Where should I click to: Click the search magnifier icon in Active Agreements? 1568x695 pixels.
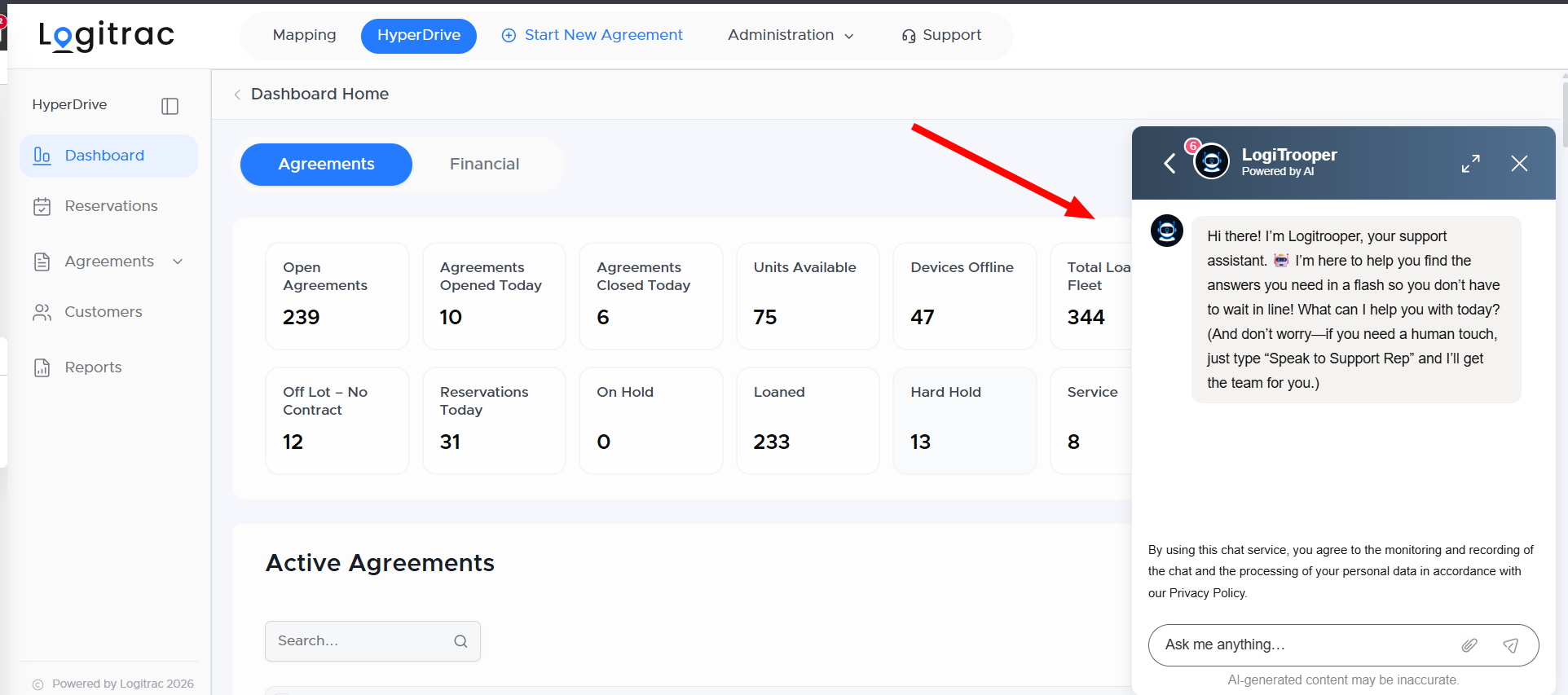click(x=460, y=641)
